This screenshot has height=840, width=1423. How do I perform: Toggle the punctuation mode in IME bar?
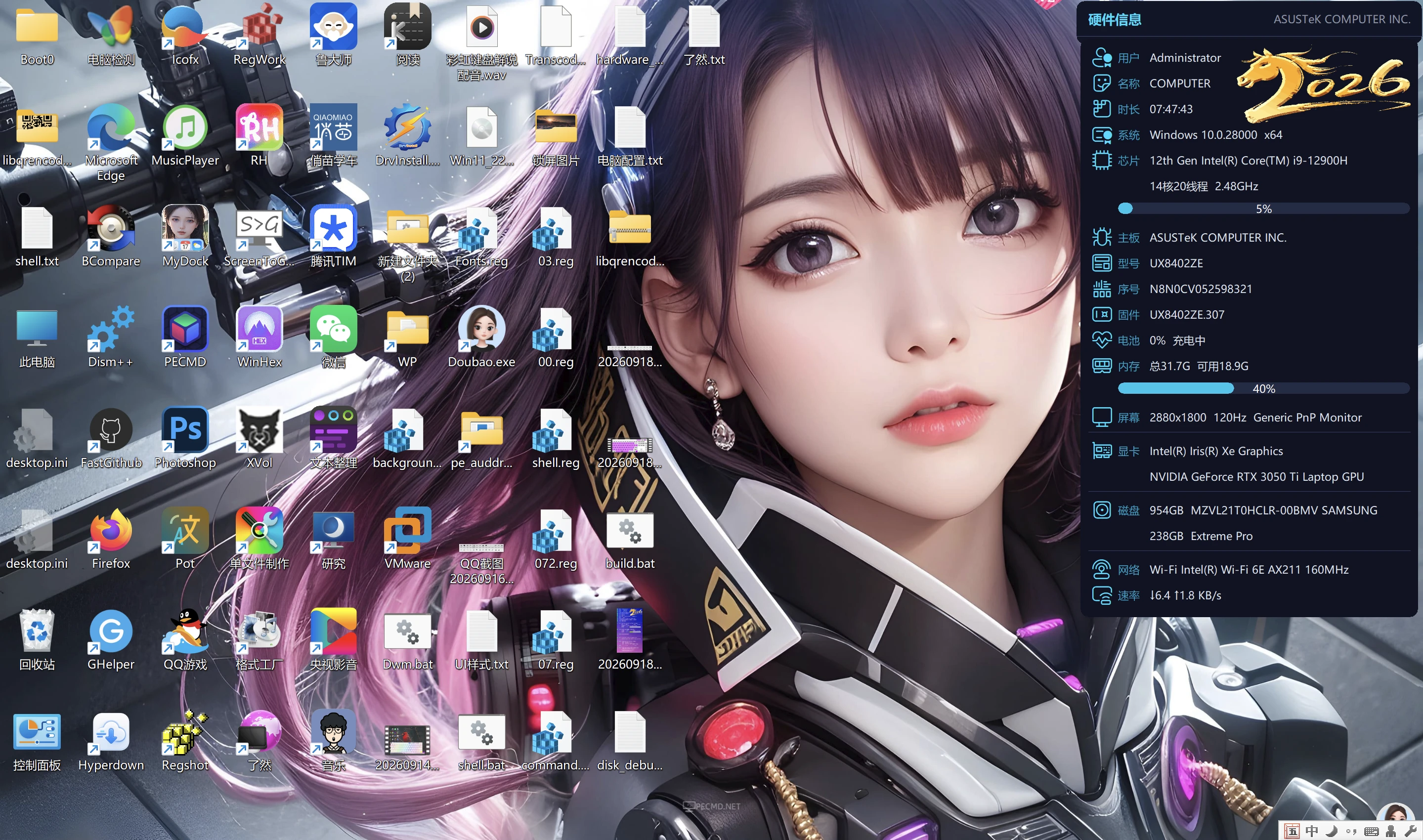[1351, 831]
